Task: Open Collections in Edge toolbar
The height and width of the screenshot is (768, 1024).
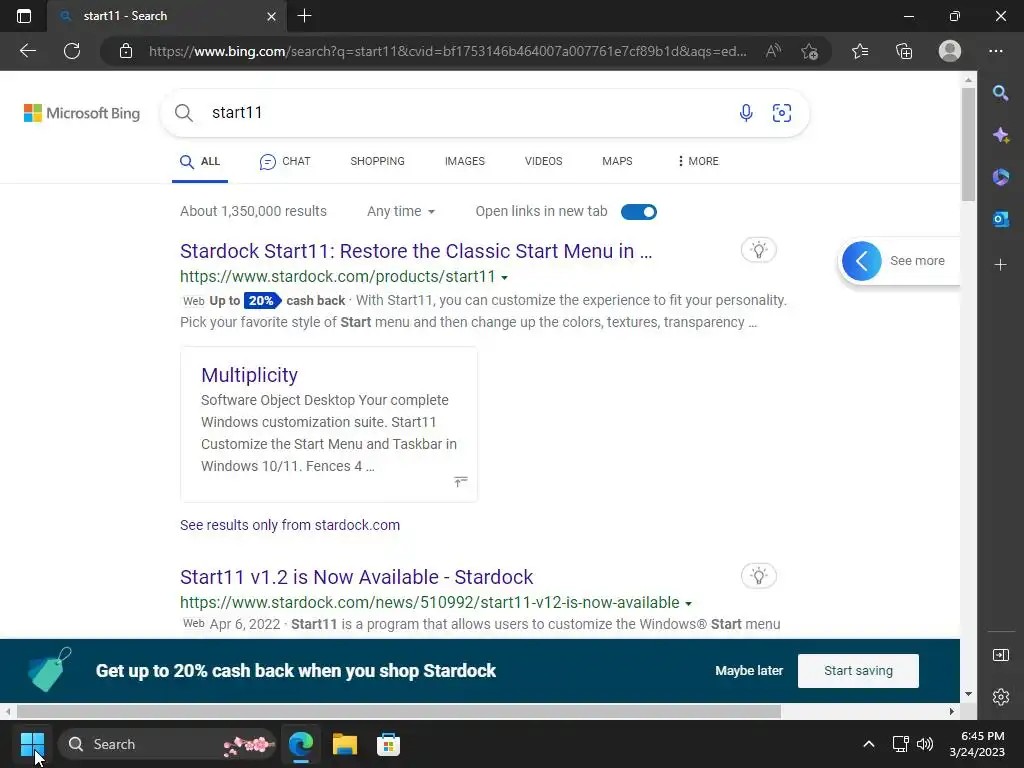Action: point(904,51)
